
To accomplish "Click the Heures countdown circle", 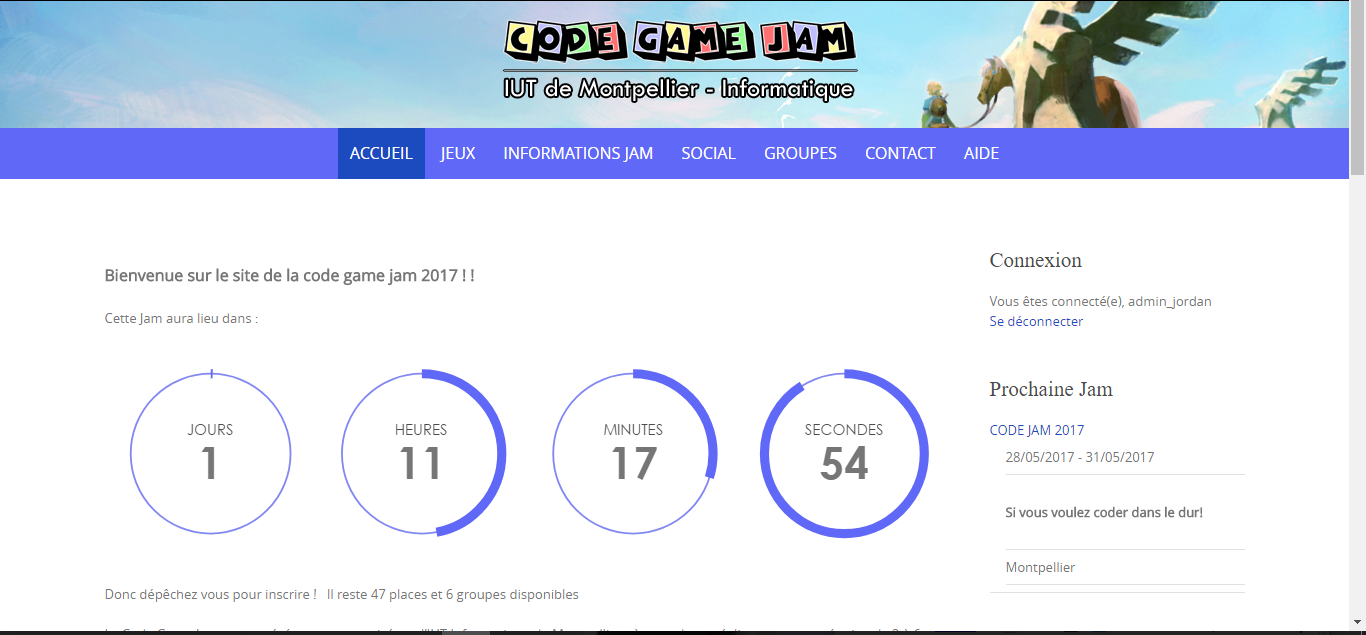I will pos(421,454).
